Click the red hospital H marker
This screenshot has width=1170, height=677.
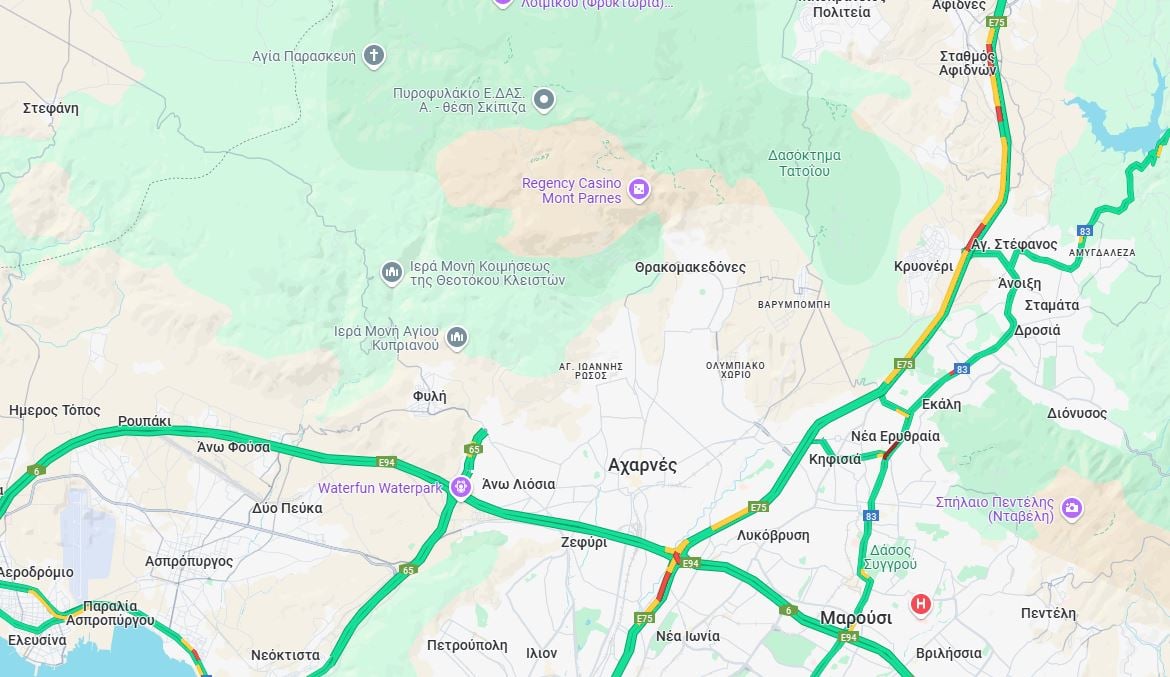click(x=921, y=604)
